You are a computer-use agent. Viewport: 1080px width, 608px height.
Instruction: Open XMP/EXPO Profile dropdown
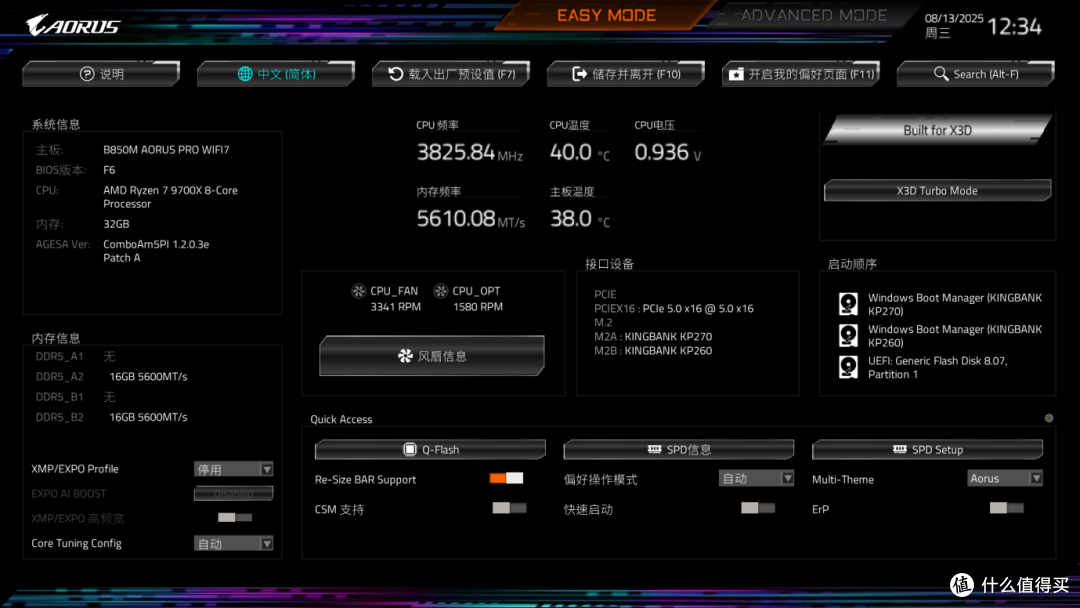point(233,469)
